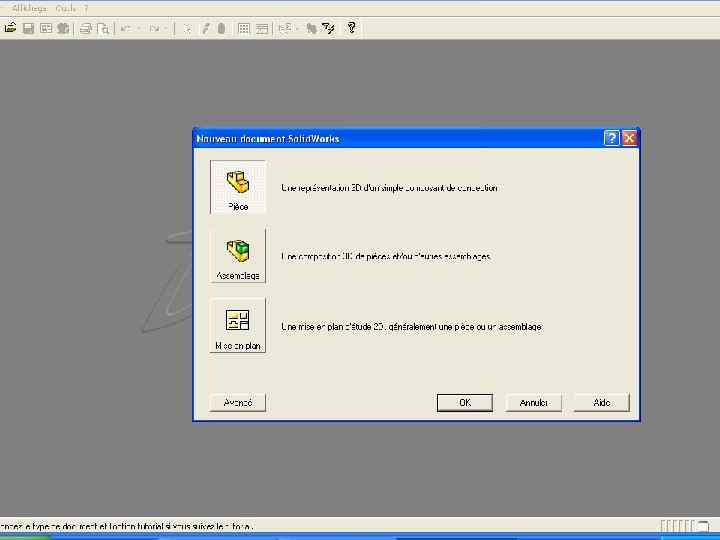The width and height of the screenshot is (720, 540).
Task: Click the Mise en plan description text
Action: coord(411,327)
